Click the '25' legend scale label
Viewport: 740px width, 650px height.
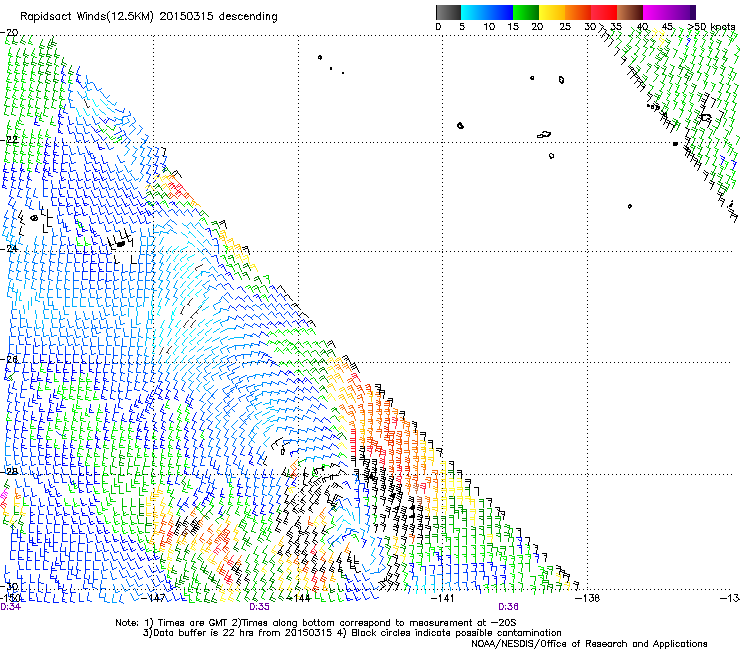(565, 26)
